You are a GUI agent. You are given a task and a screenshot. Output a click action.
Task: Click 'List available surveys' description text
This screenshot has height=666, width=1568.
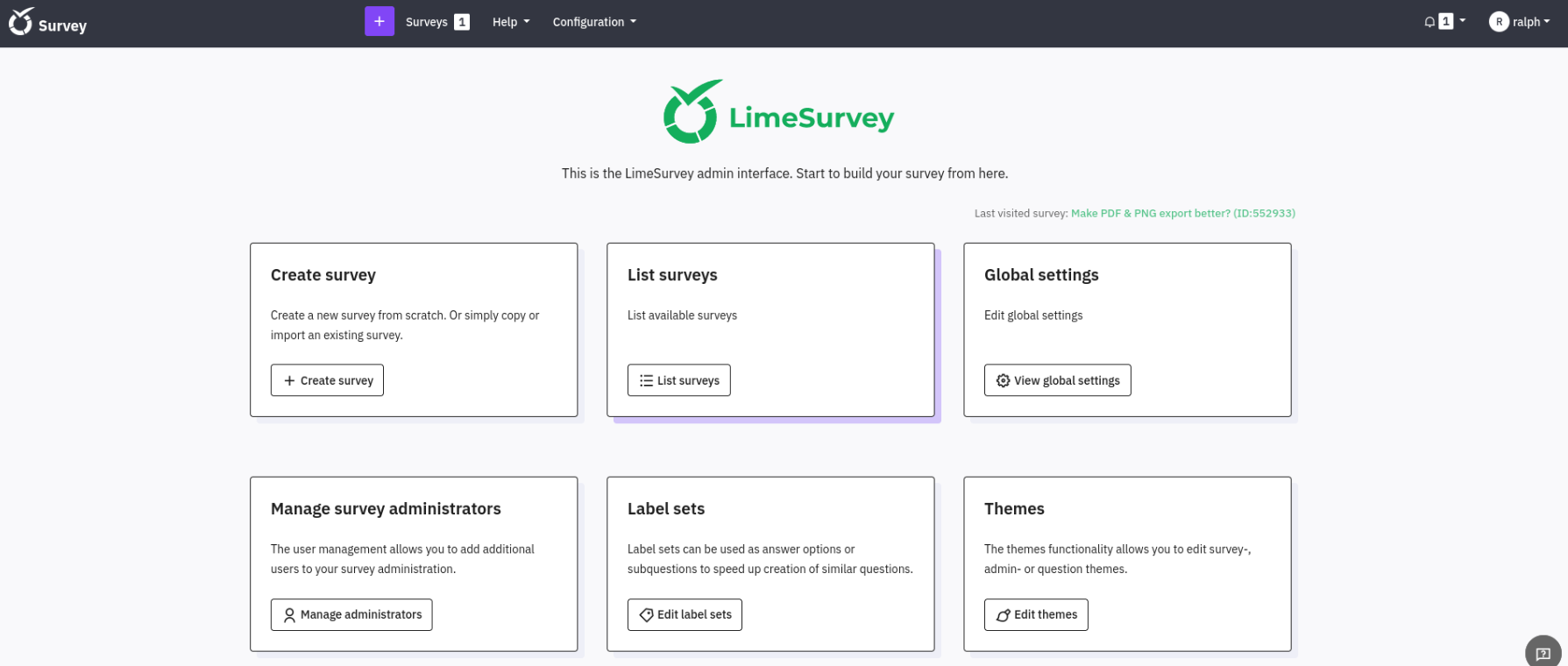coord(682,315)
